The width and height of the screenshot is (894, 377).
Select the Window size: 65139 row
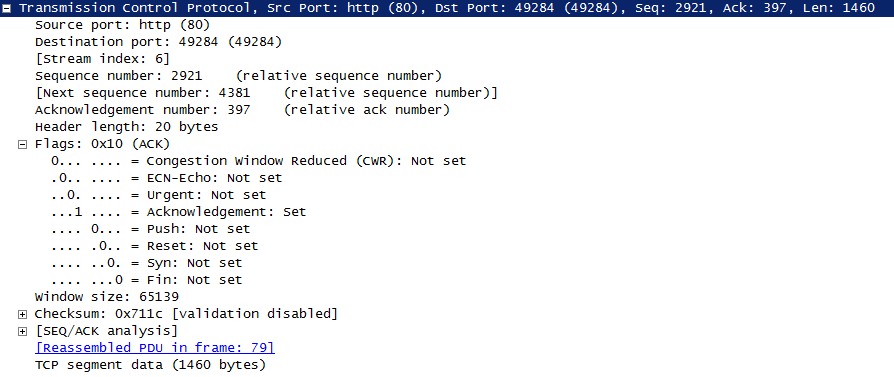(x=107, y=297)
